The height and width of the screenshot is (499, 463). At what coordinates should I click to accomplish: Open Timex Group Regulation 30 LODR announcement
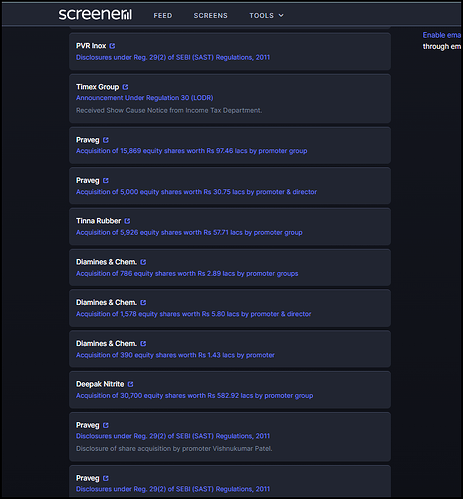(x=145, y=98)
